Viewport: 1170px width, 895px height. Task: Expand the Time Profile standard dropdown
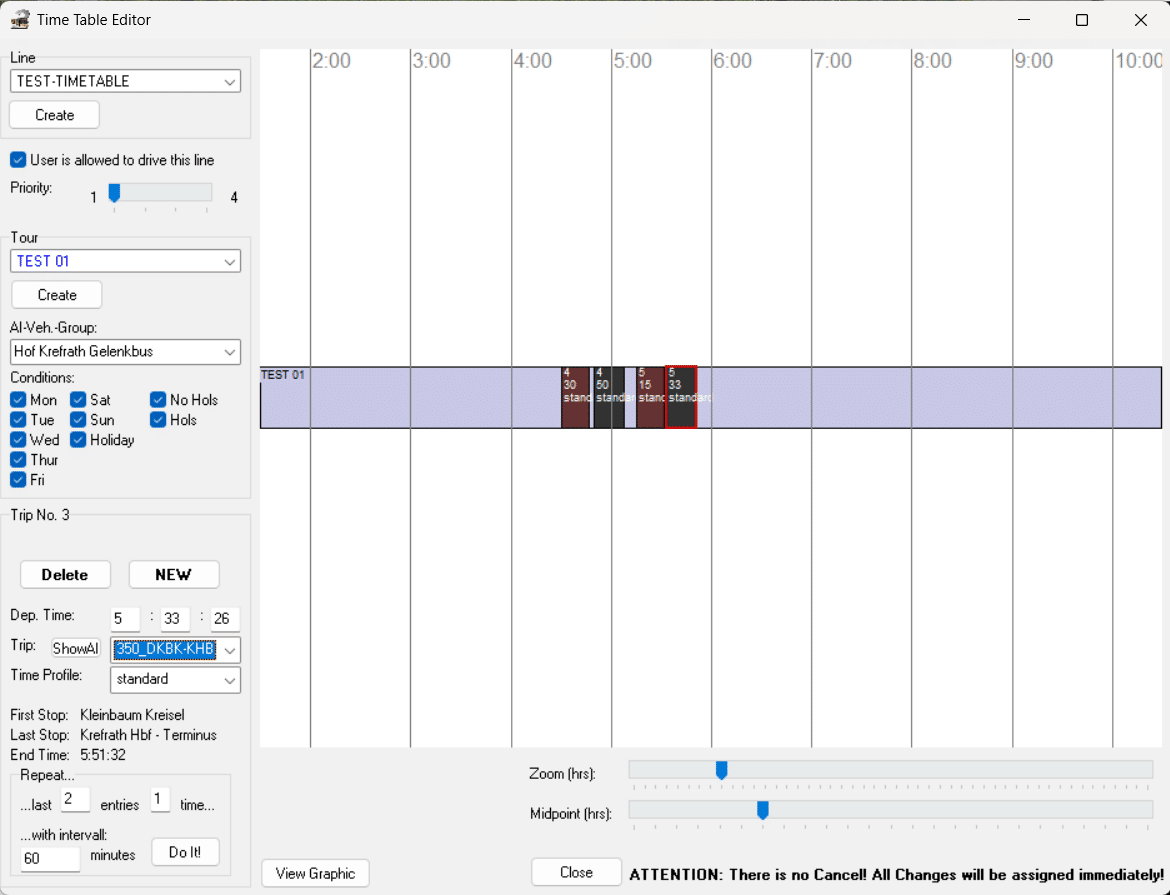(x=175, y=680)
